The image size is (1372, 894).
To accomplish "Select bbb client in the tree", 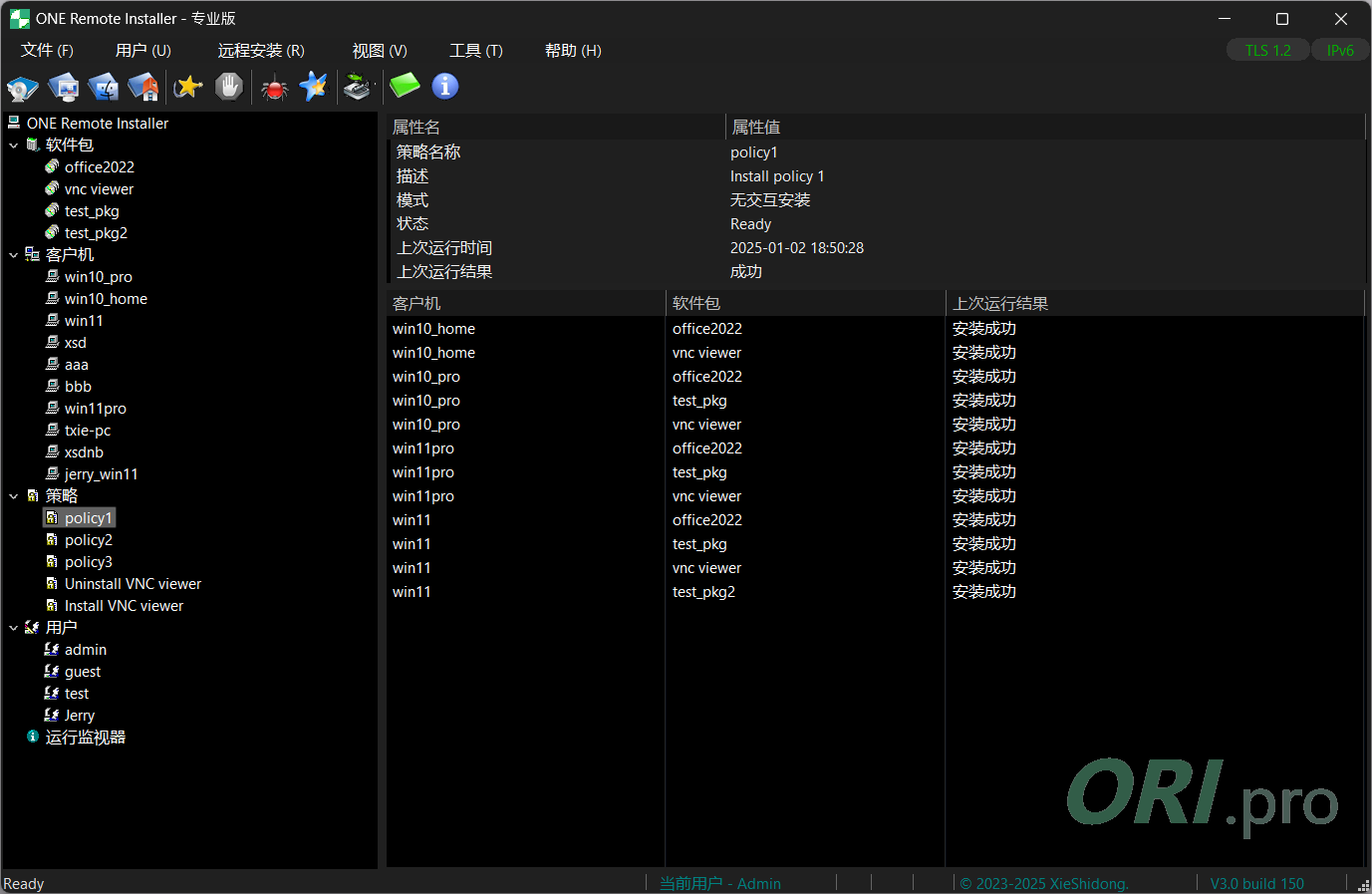I will point(78,386).
